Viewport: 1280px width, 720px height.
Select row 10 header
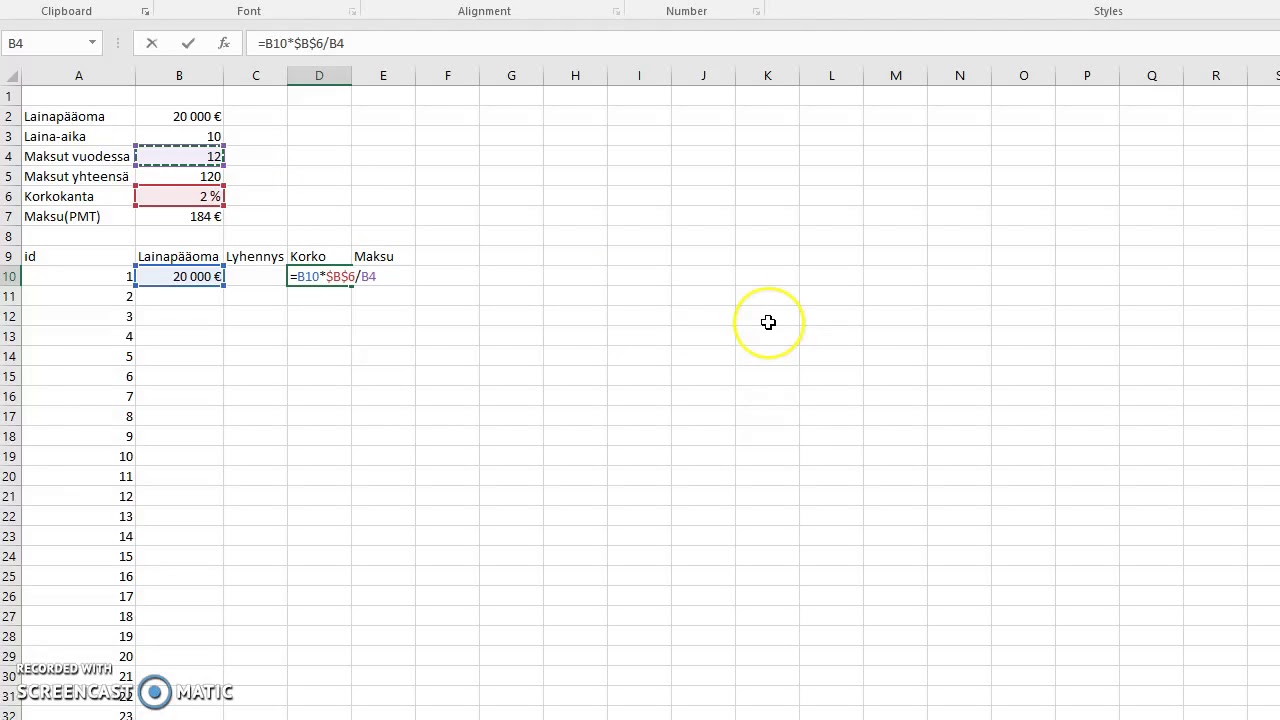[x=10, y=276]
